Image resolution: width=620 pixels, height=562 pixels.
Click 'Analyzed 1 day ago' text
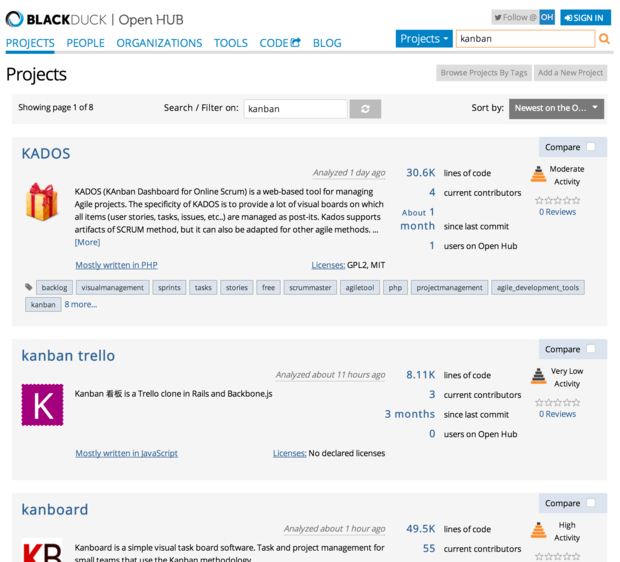pos(349,173)
